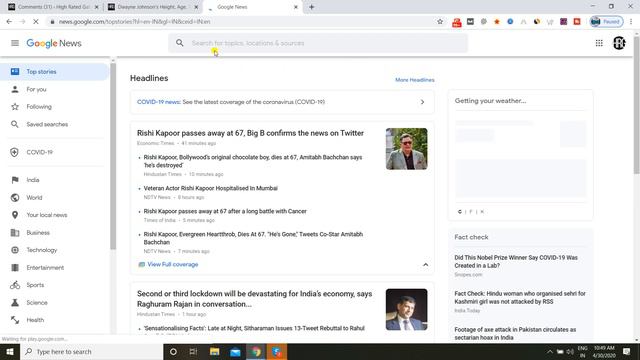Open 'Bollywood's original chocolate boy' article
This screenshot has width=640, height=360.
[253, 161]
